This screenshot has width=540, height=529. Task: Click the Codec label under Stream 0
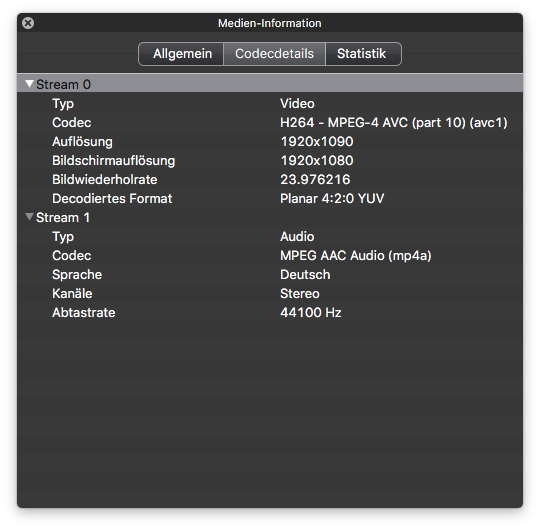coord(72,123)
